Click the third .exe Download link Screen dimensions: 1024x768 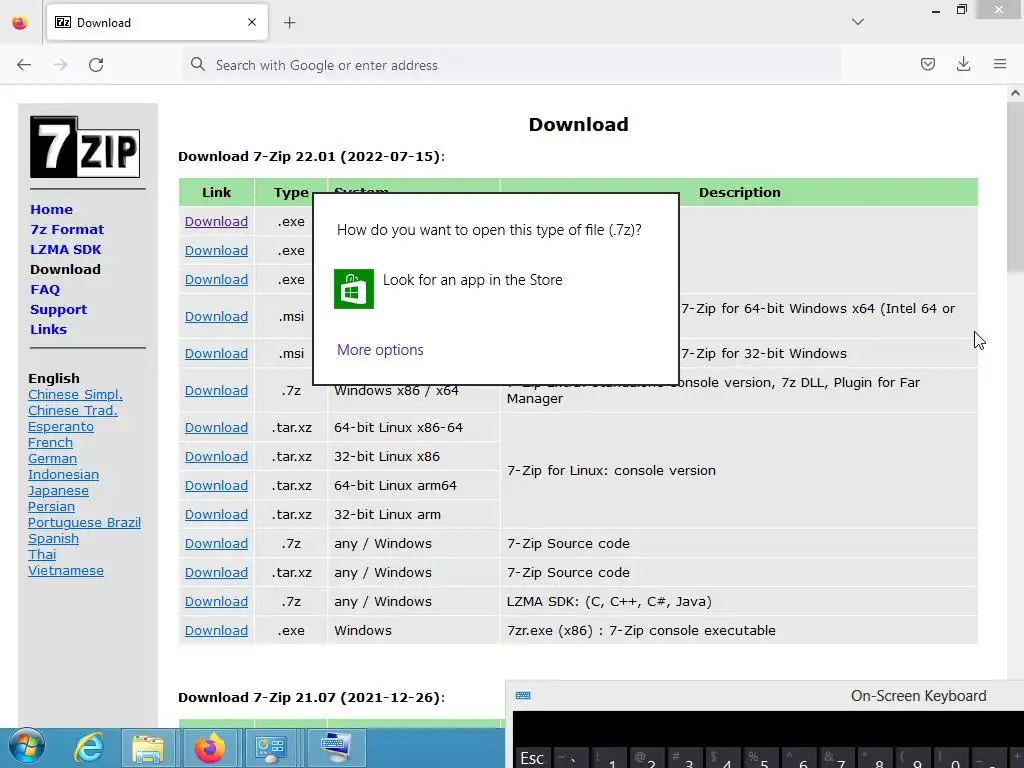216,280
